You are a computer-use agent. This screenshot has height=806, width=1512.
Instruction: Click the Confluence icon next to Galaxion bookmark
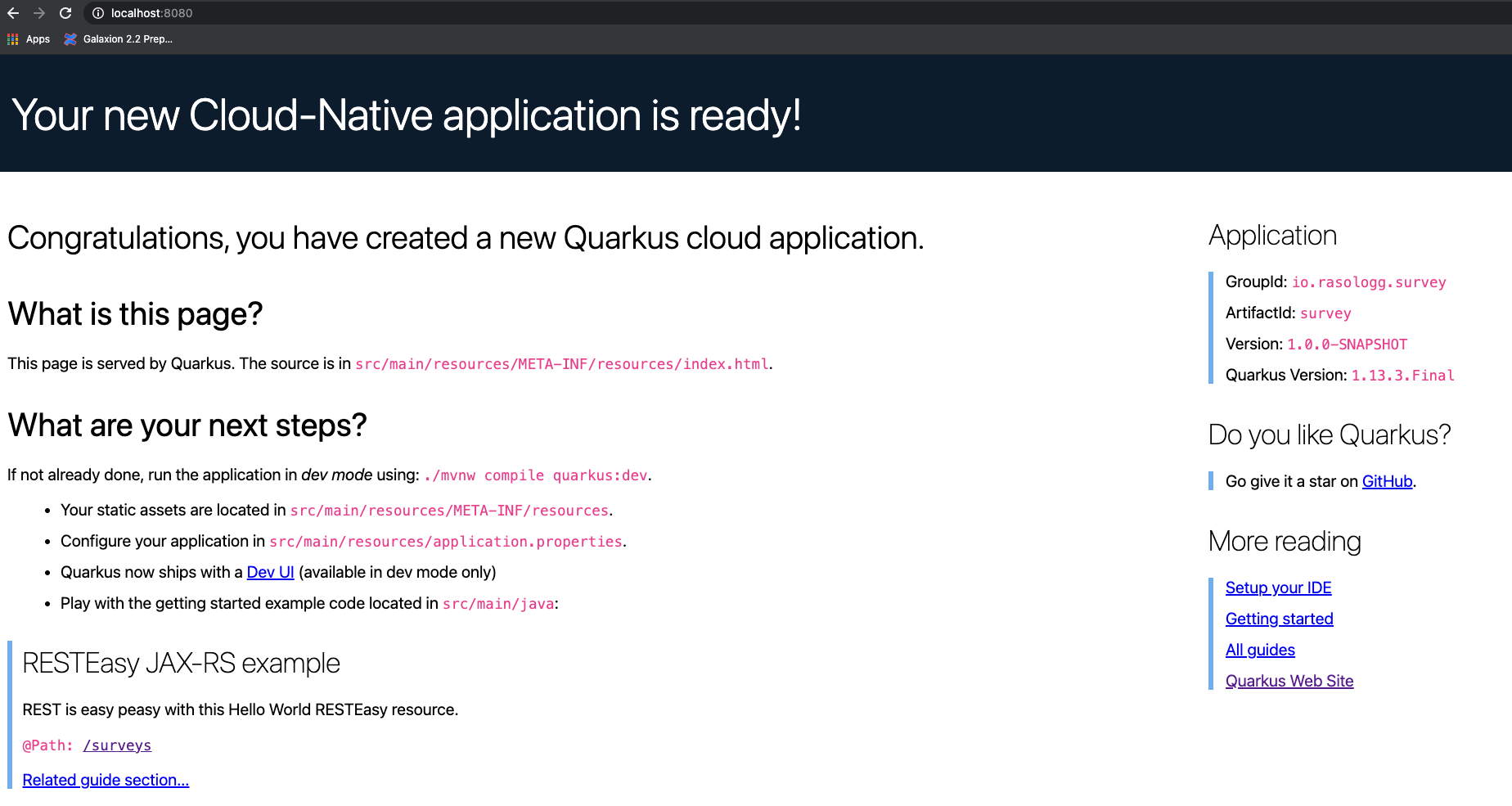(x=70, y=38)
